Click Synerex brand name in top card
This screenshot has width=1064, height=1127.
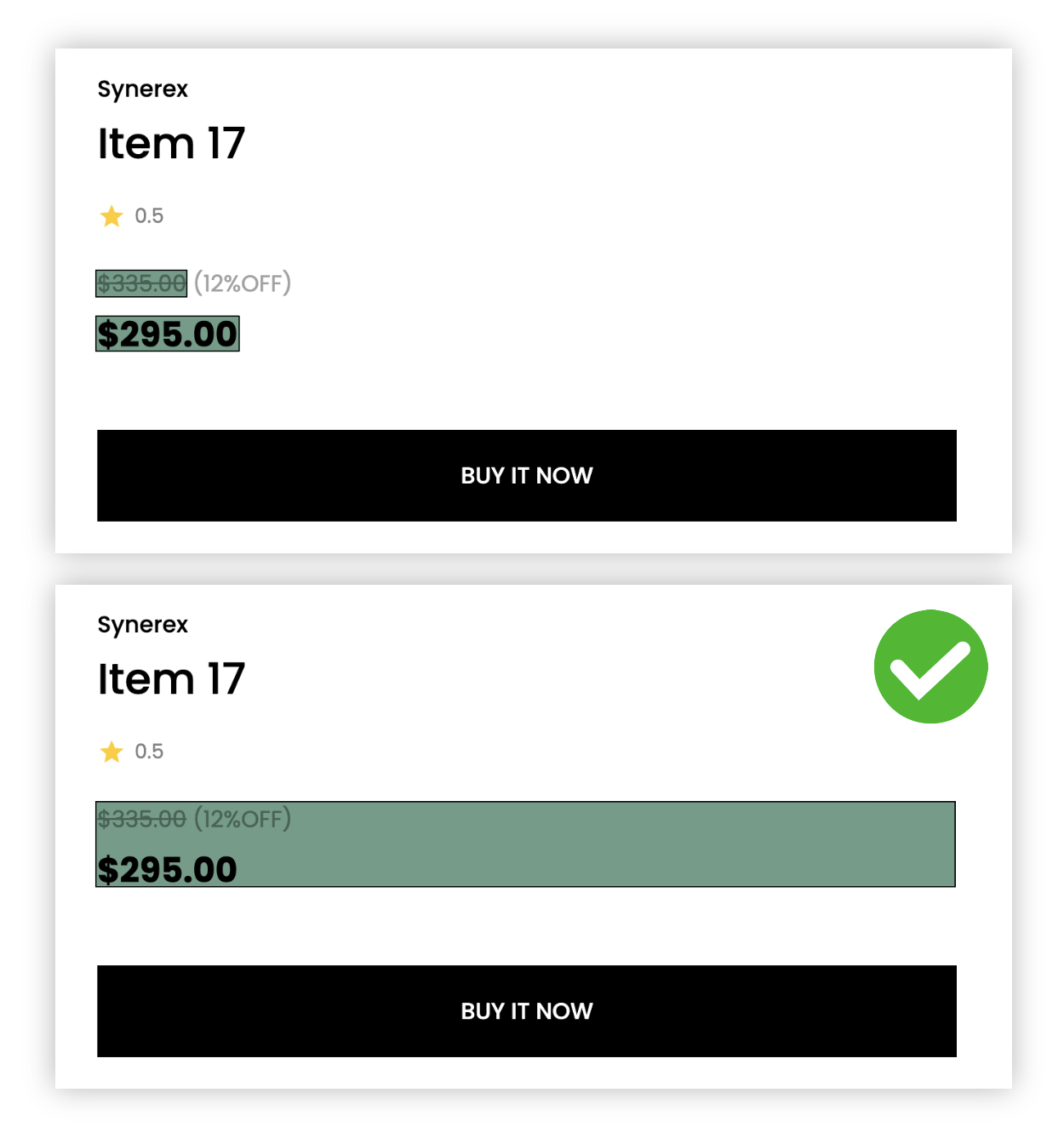click(x=142, y=89)
